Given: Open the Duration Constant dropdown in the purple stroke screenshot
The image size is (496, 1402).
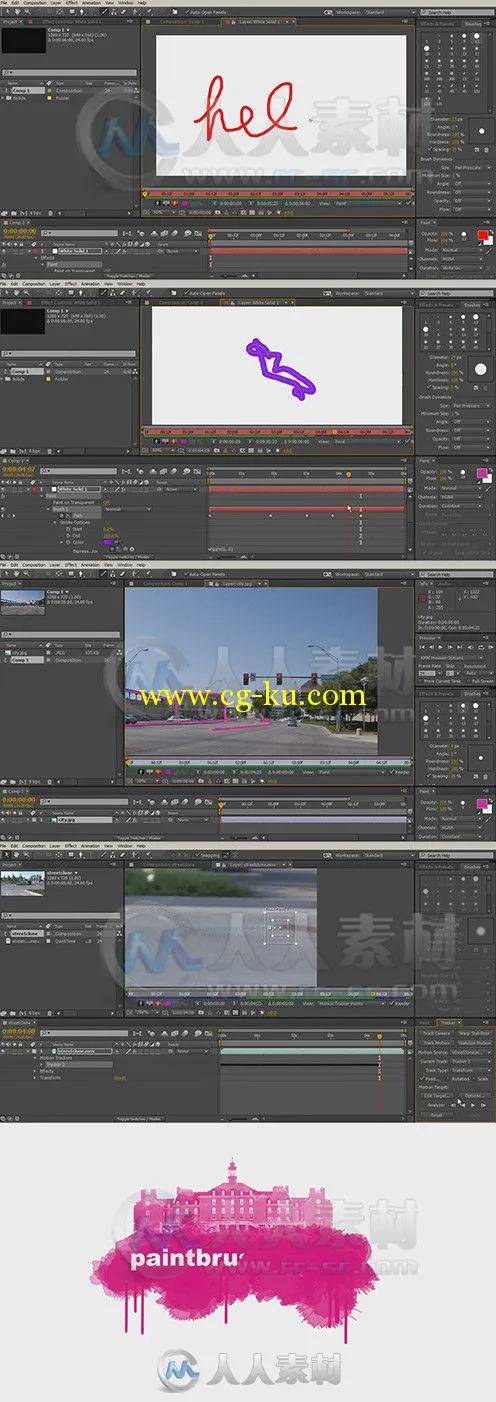Looking at the screenshot, I should click(x=461, y=506).
